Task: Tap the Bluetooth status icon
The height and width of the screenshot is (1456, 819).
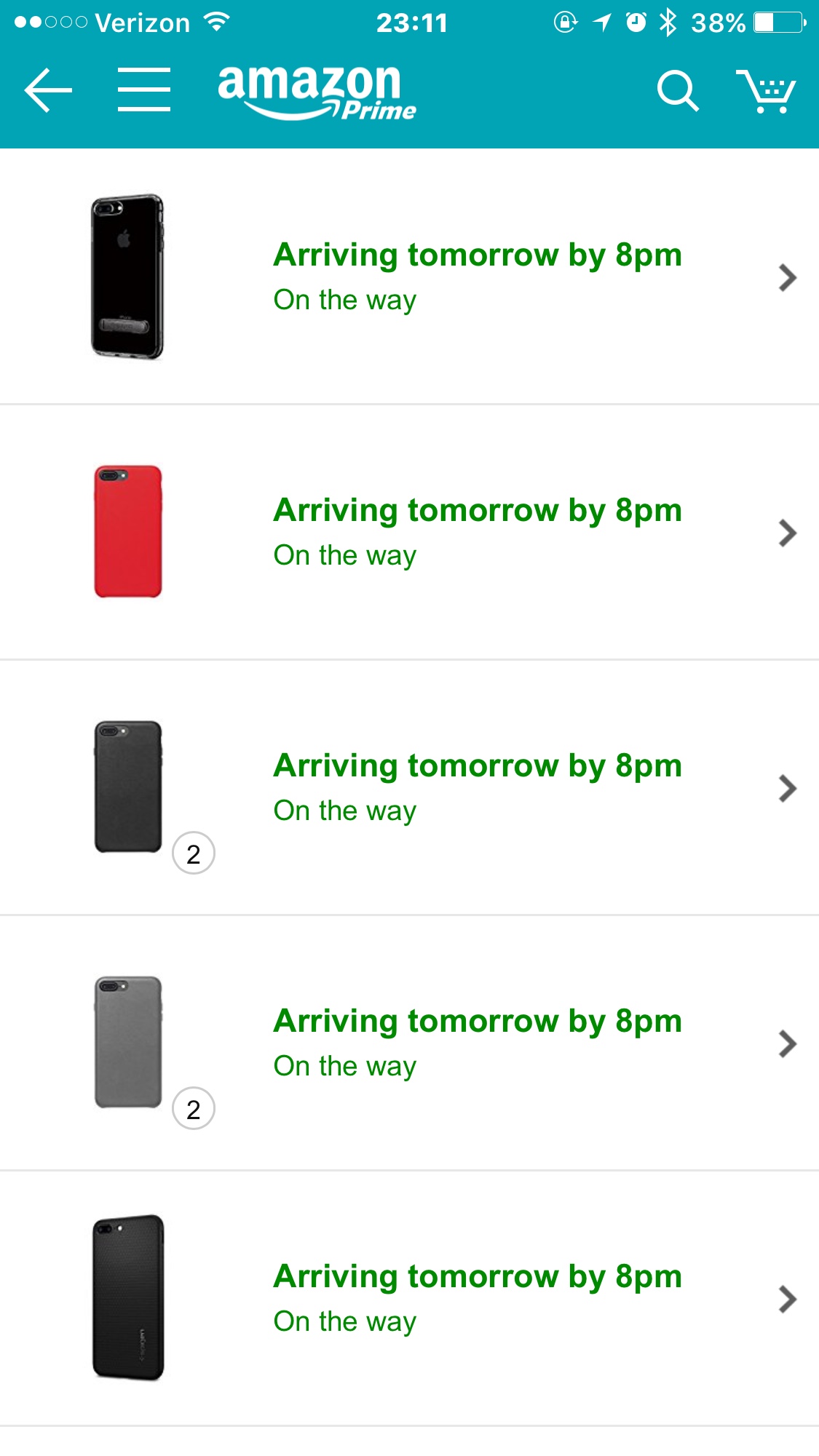Action: point(667,23)
